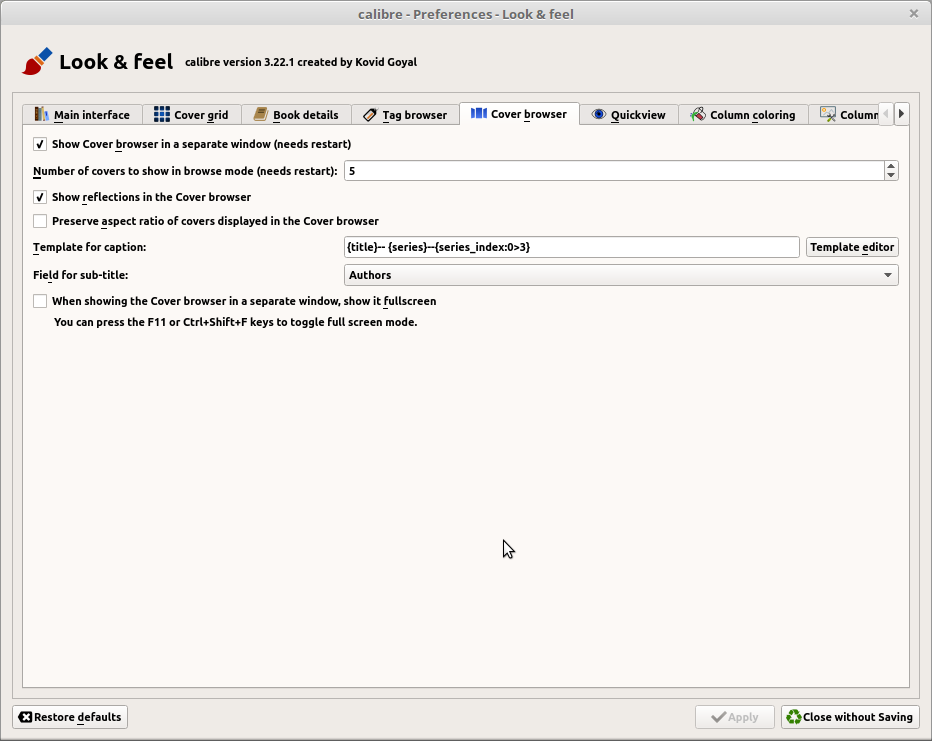The width and height of the screenshot is (932, 741).
Task: Click the cut-off Column icons tab icon
Action: tap(827, 114)
